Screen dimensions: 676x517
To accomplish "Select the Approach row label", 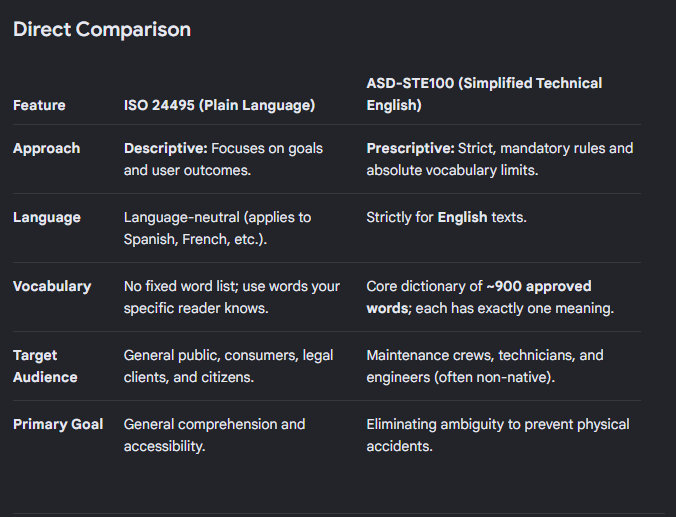I will (x=47, y=148).
